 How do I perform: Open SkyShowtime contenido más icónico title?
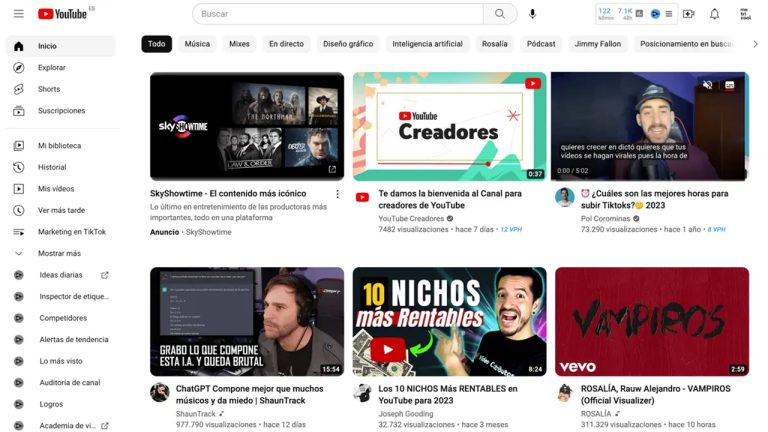228,193
